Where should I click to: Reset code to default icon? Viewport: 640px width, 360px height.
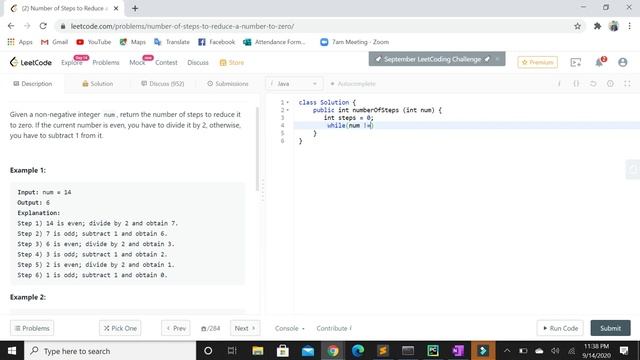pyautogui.click(x=593, y=84)
